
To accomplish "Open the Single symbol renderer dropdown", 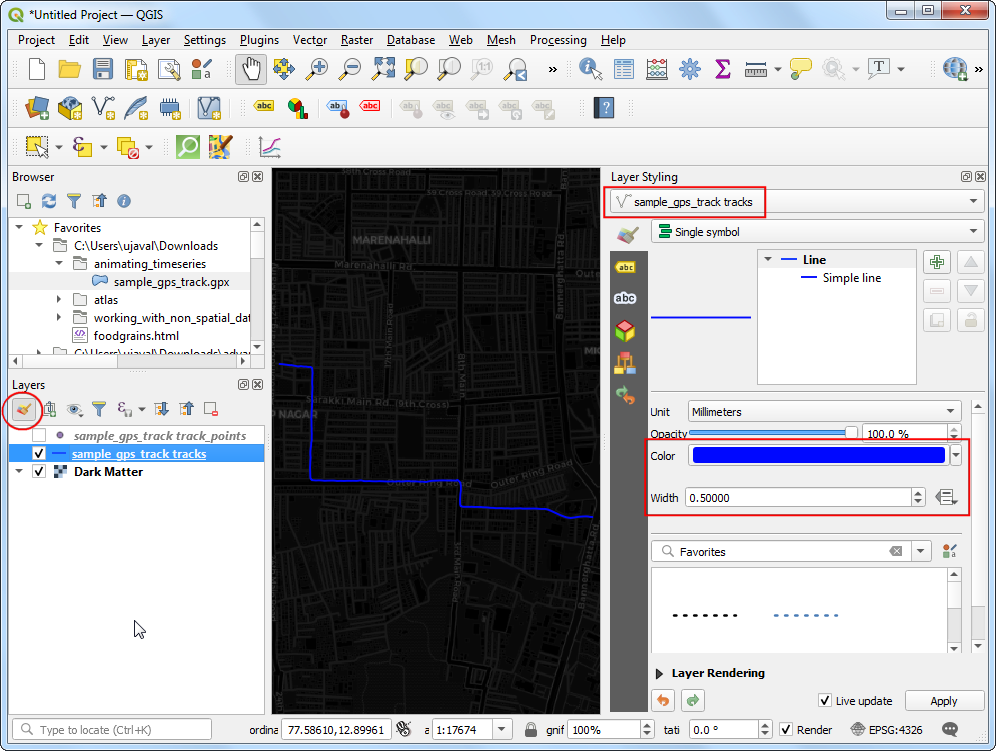I will (x=817, y=232).
